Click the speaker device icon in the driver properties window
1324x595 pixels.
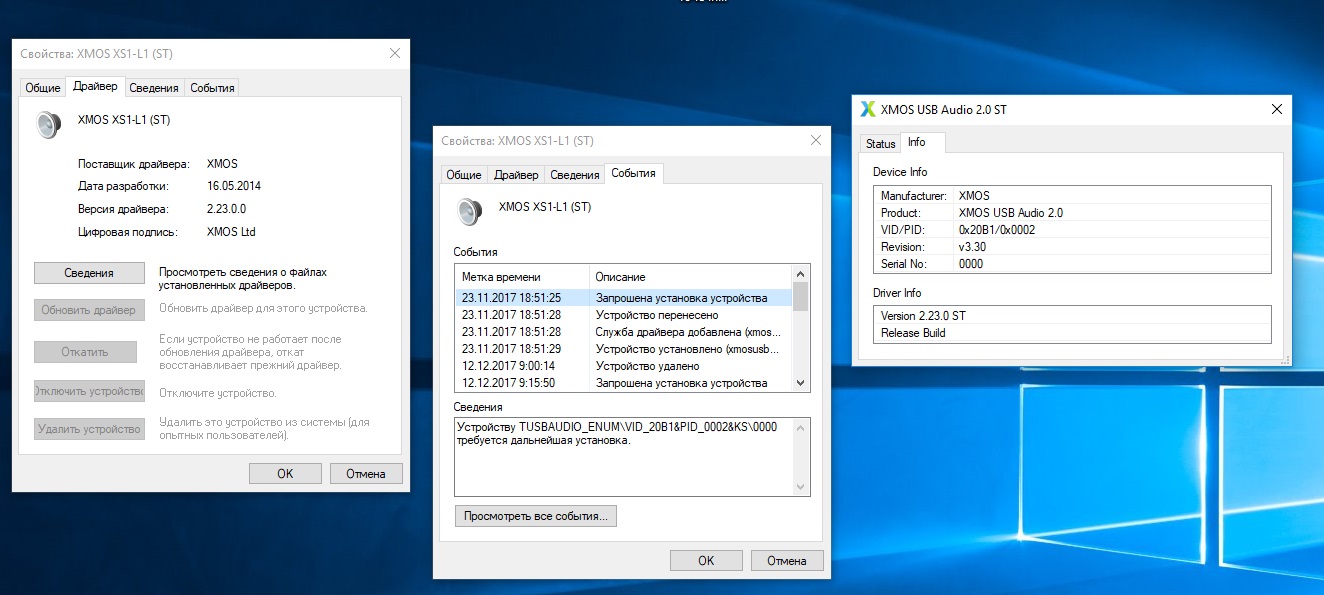coord(48,124)
